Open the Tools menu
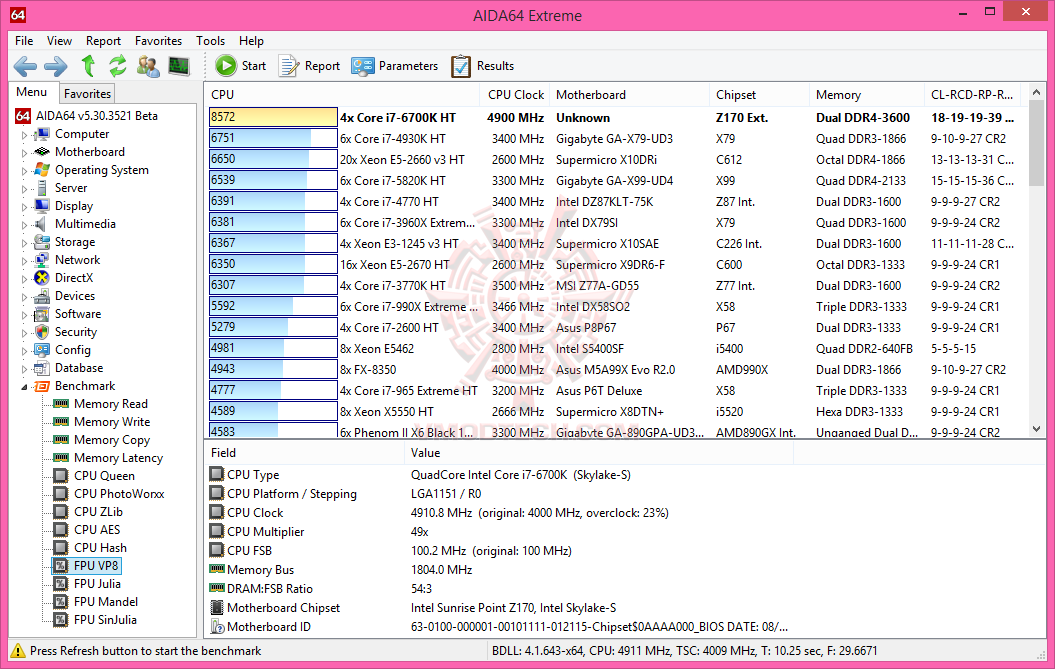 tap(211, 41)
